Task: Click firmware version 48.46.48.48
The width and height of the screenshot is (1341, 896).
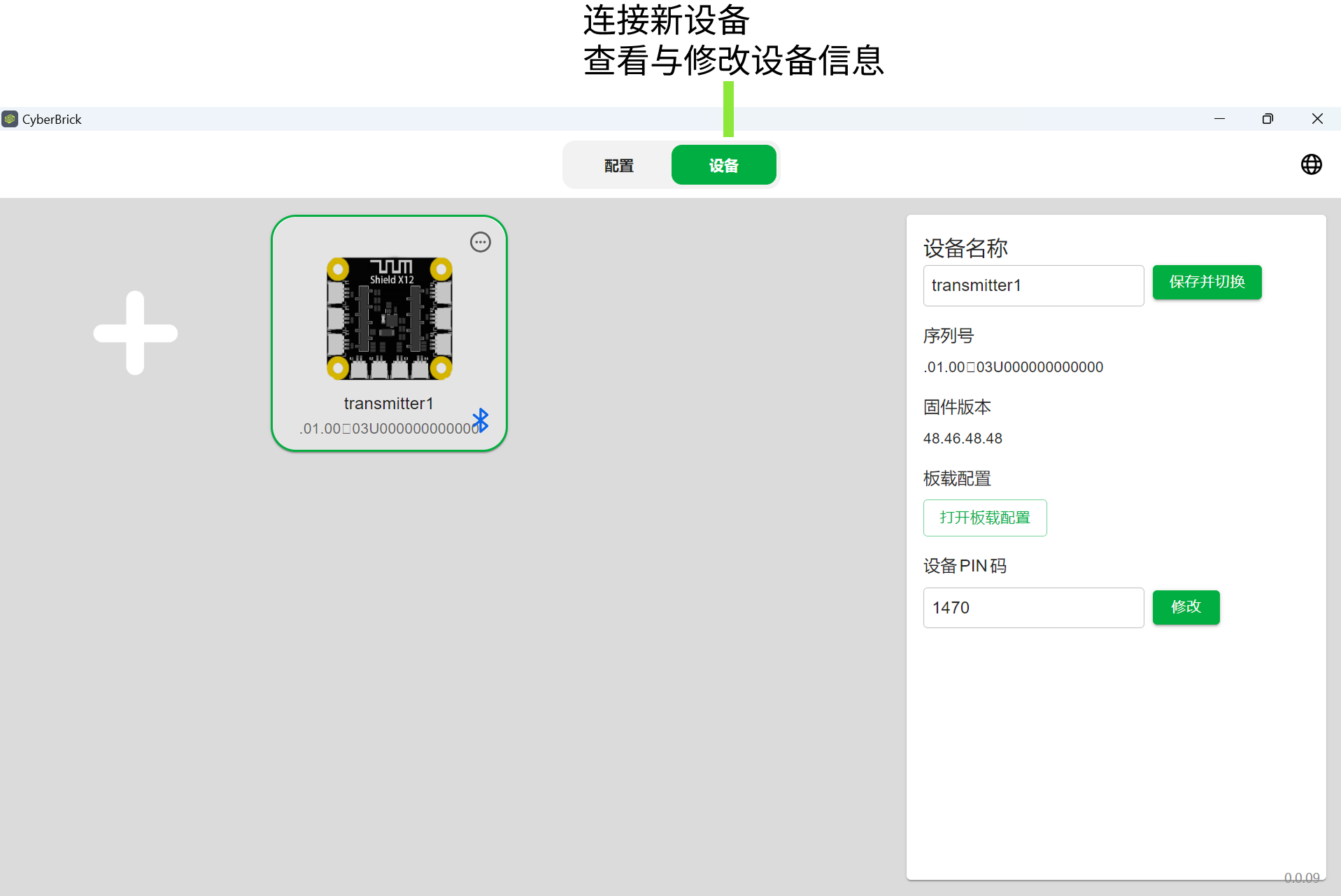Action: [963, 439]
